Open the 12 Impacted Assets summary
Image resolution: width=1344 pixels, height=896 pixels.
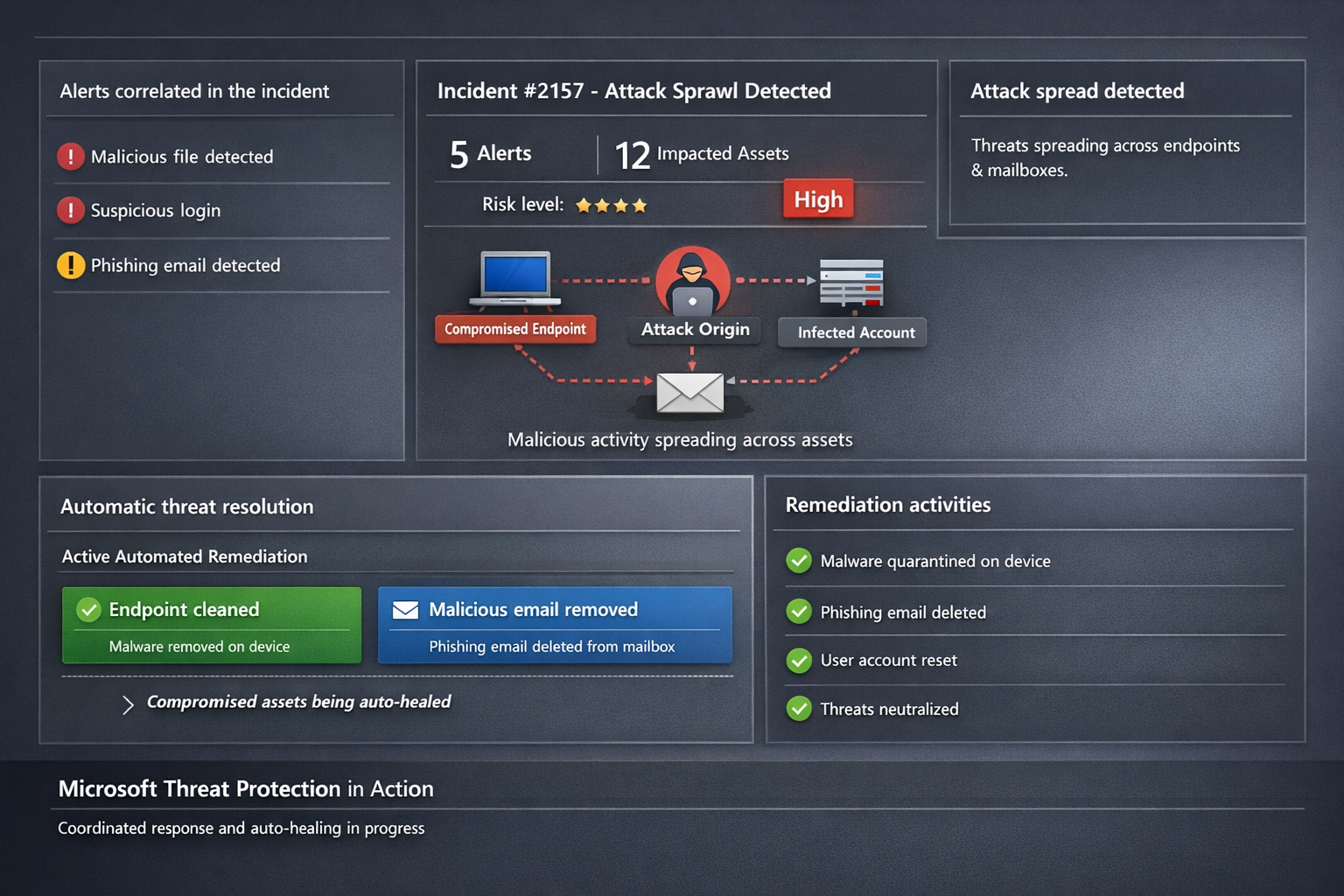[x=702, y=155]
